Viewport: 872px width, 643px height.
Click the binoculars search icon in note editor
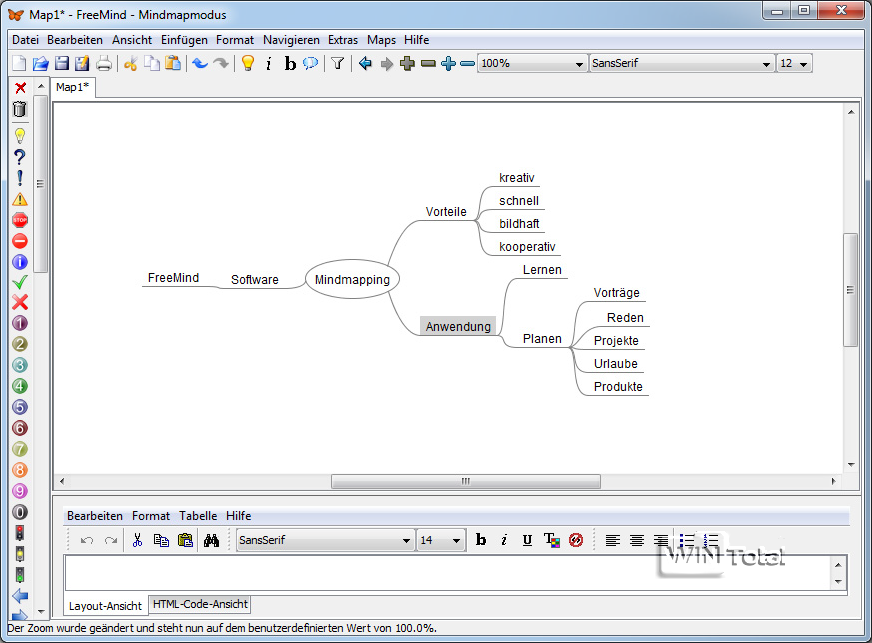(211, 540)
